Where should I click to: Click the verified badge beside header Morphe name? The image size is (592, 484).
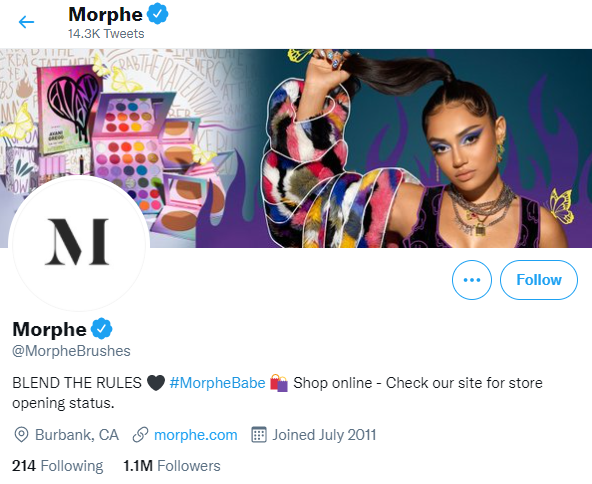coord(157,14)
